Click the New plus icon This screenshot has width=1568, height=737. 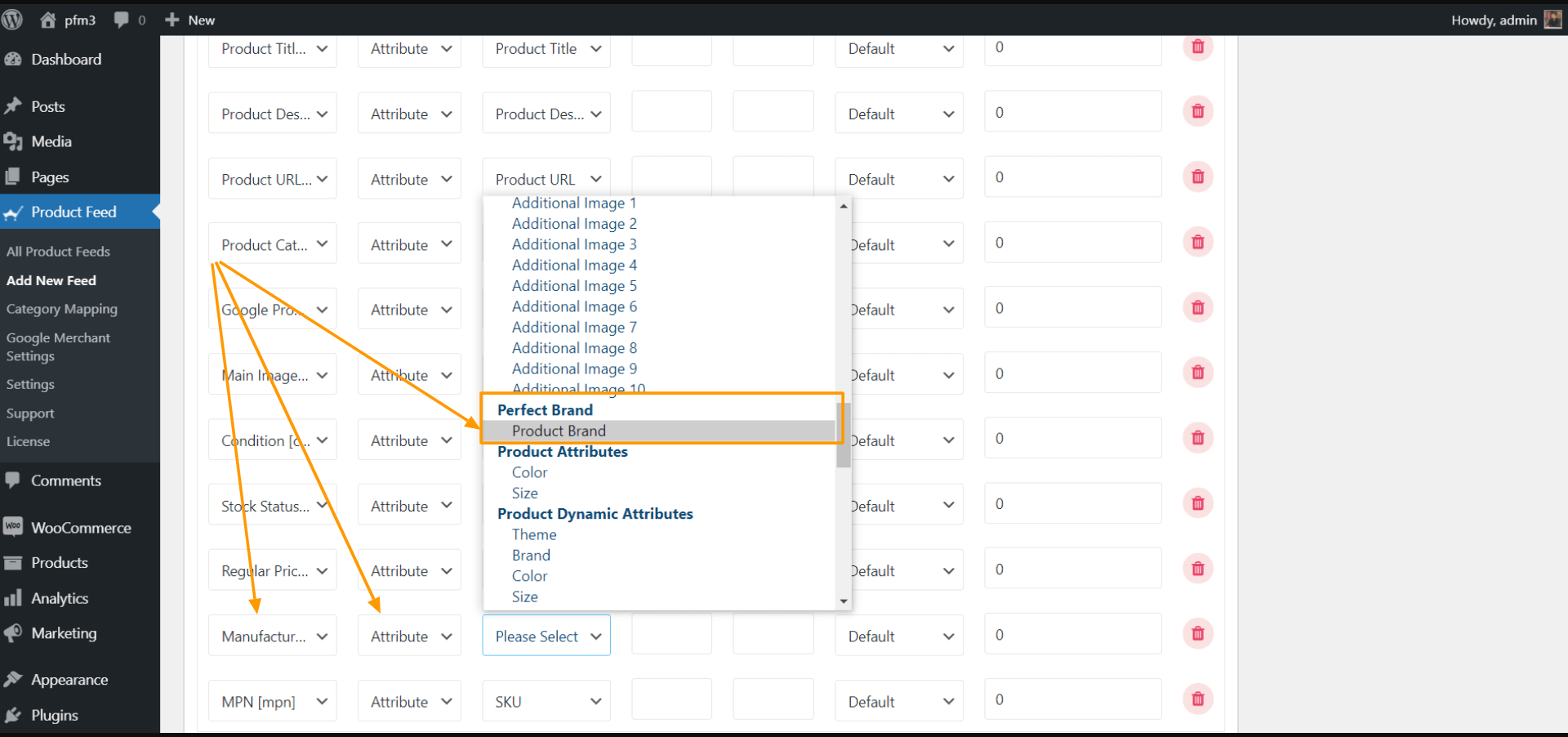[x=171, y=20]
